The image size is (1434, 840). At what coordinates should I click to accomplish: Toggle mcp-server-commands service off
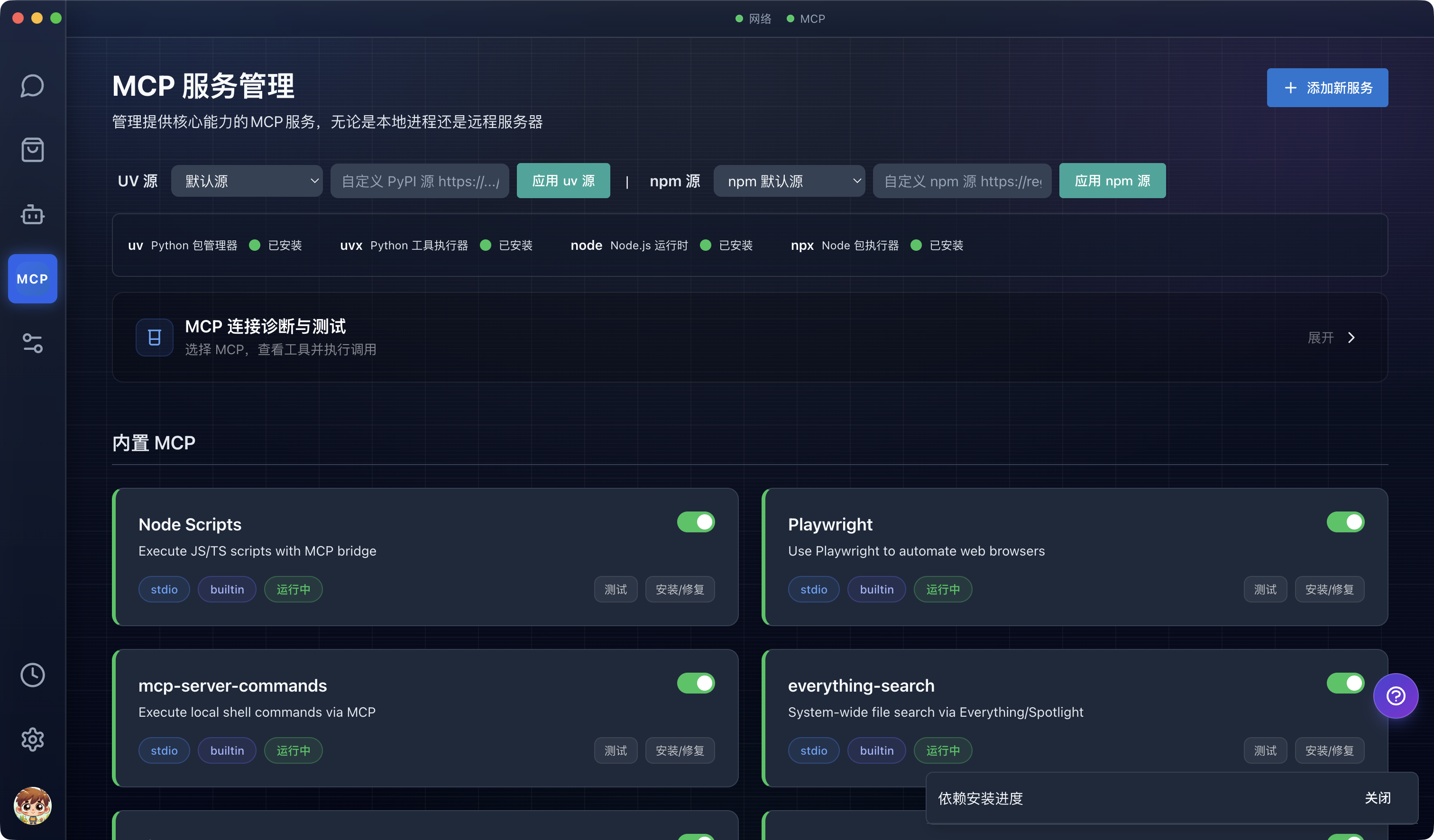[x=695, y=683]
